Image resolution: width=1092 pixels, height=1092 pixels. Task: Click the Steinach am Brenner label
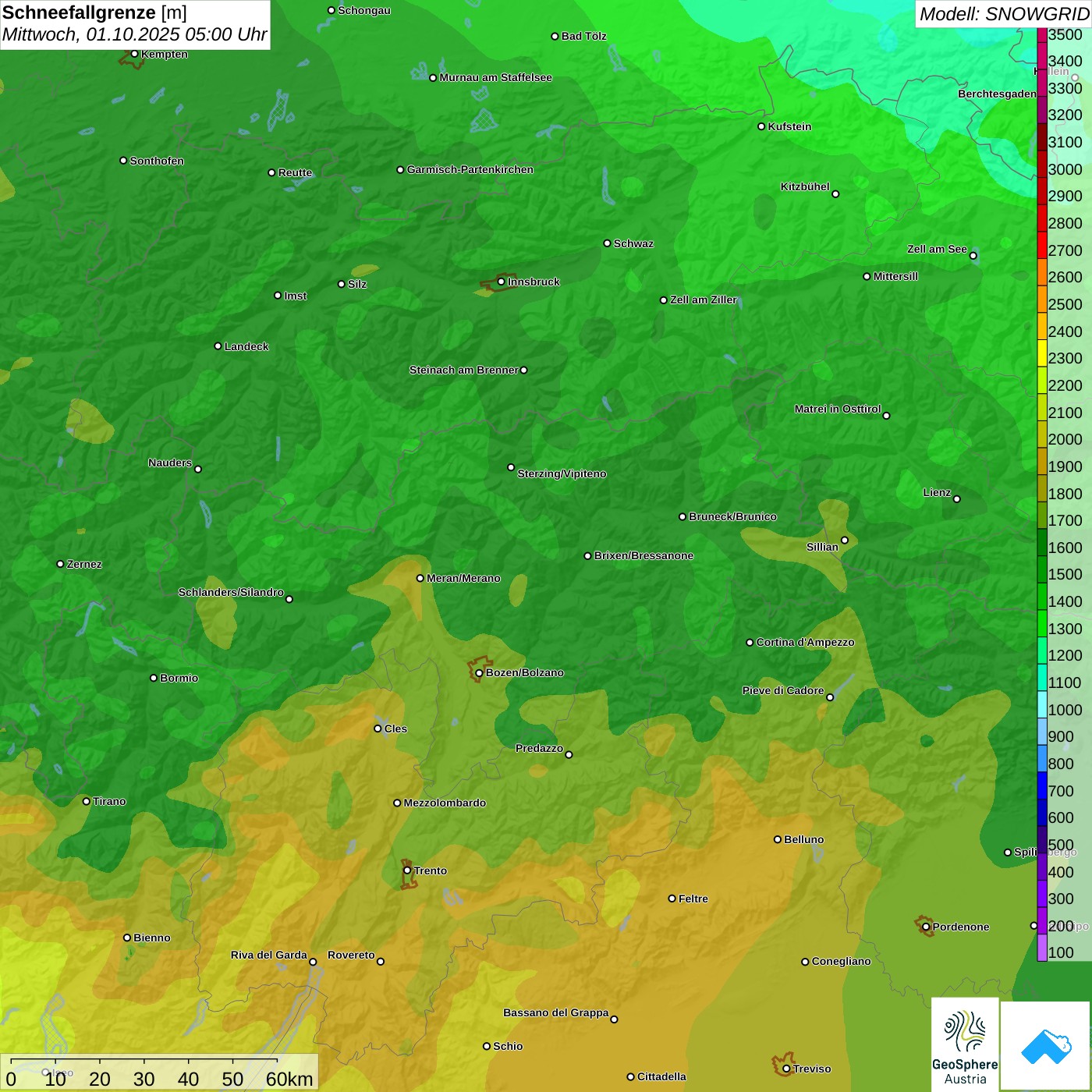click(463, 370)
